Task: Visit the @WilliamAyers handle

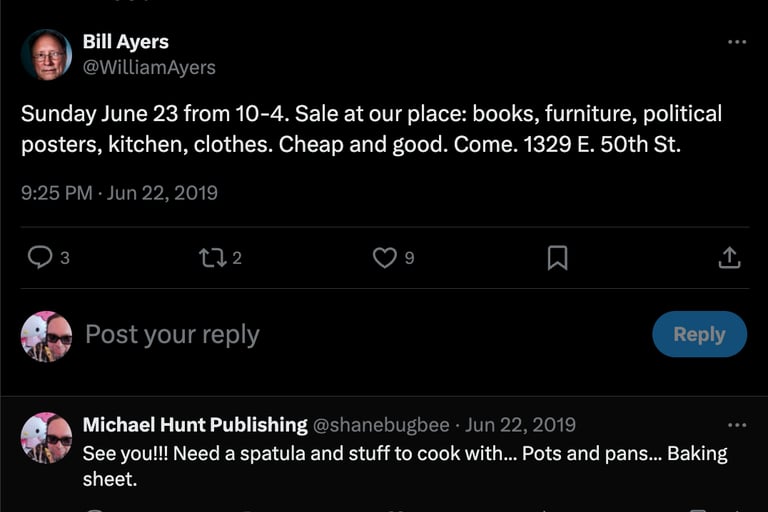Action: 149,68
